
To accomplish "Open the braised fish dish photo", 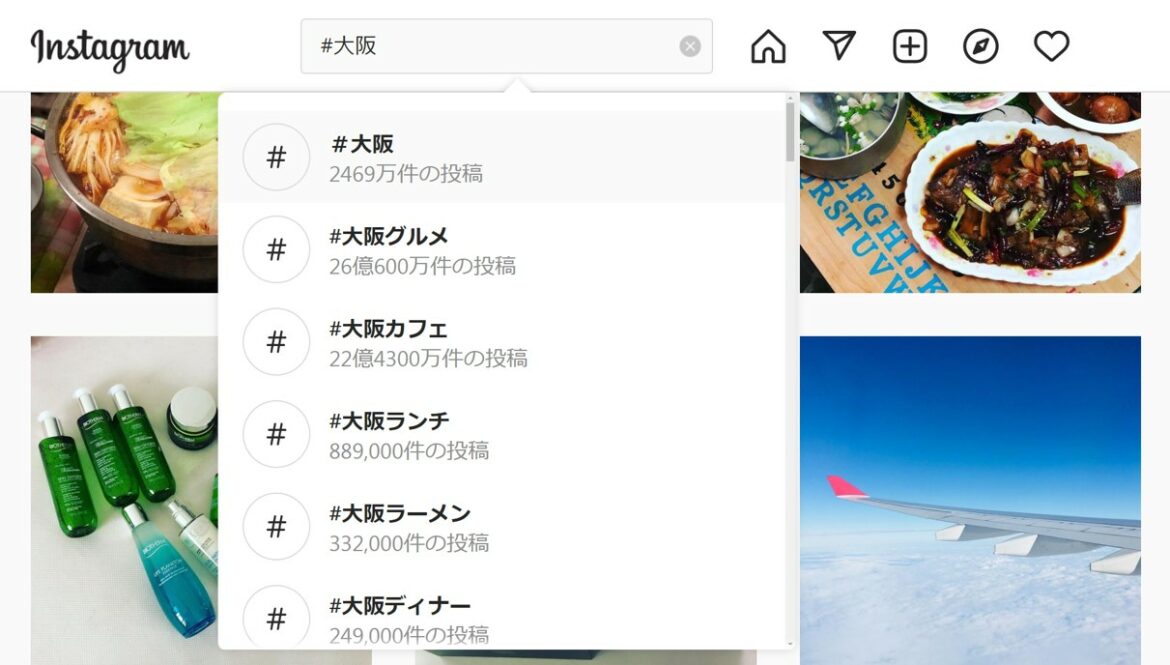I will coord(970,193).
